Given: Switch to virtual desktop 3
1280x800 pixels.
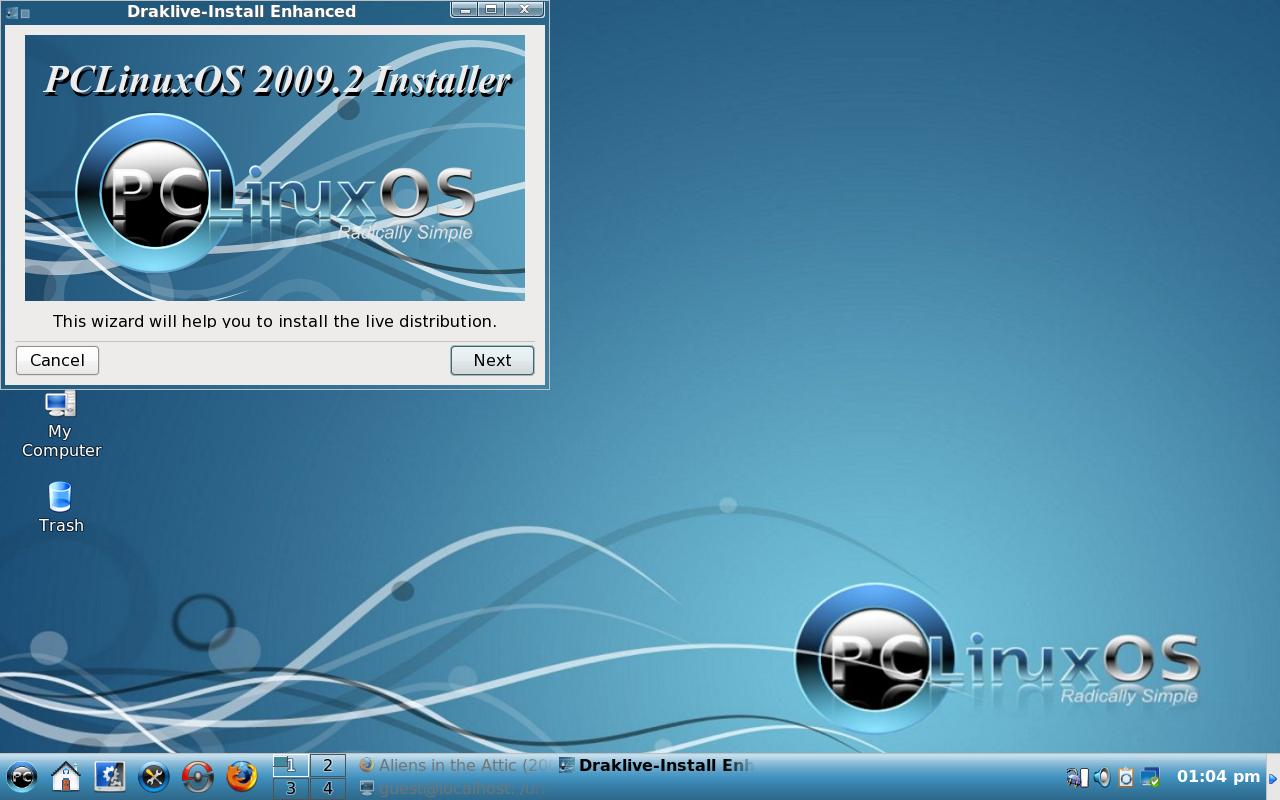Looking at the screenshot, I should click(x=291, y=788).
